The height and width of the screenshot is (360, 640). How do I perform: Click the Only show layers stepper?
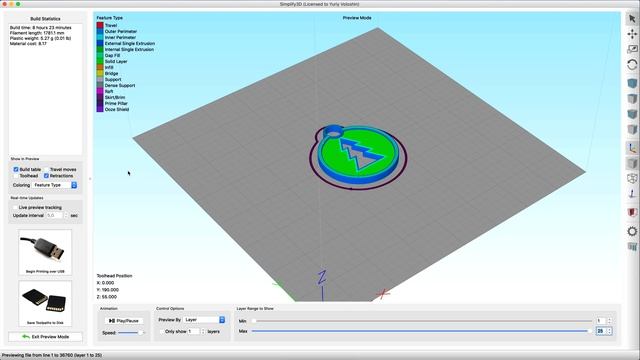203,331
